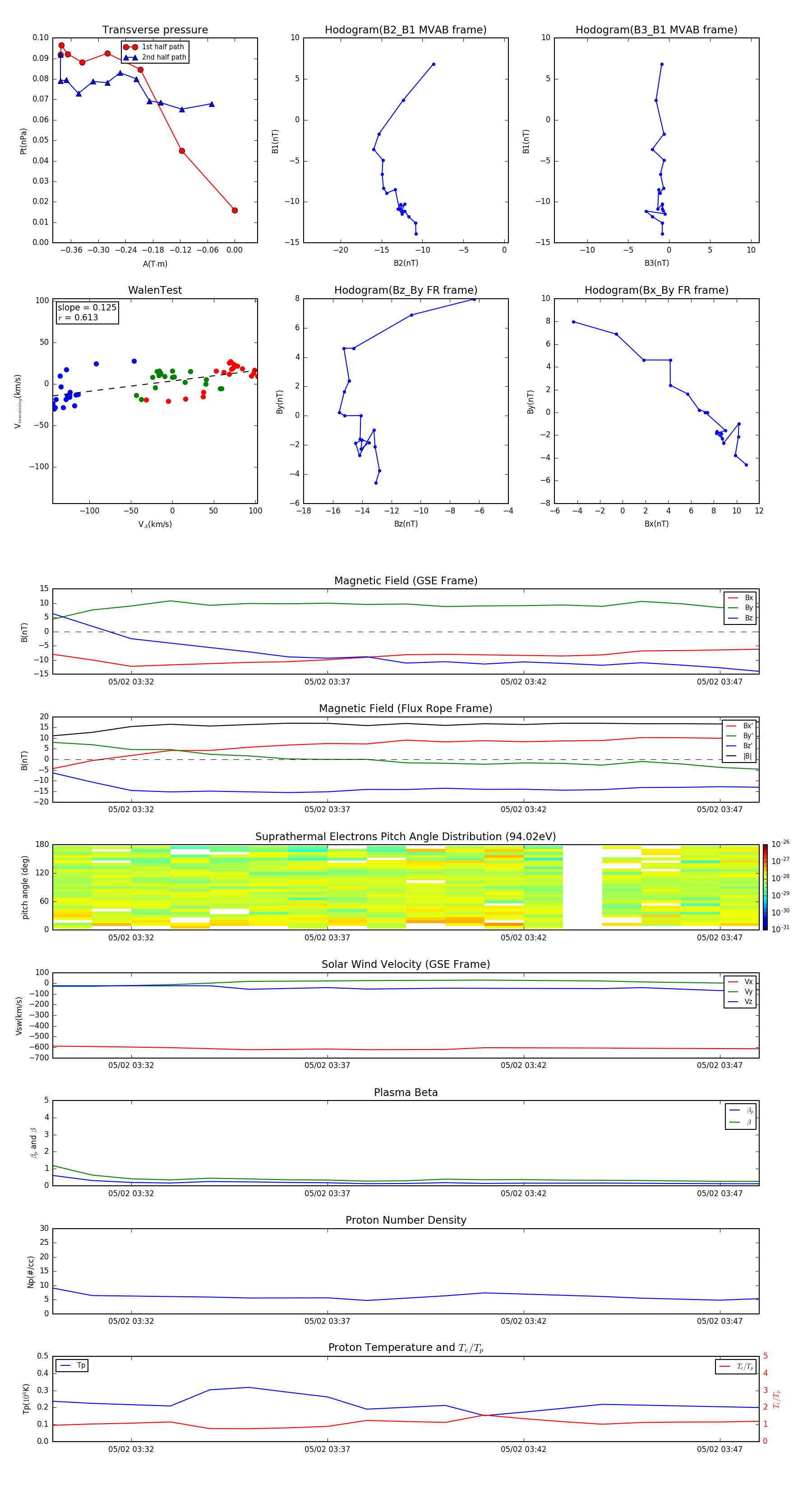Click the 'V_A(km/s)' x-axis label
Viewport: 812px width, 1489px height.
tap(155, 525)
